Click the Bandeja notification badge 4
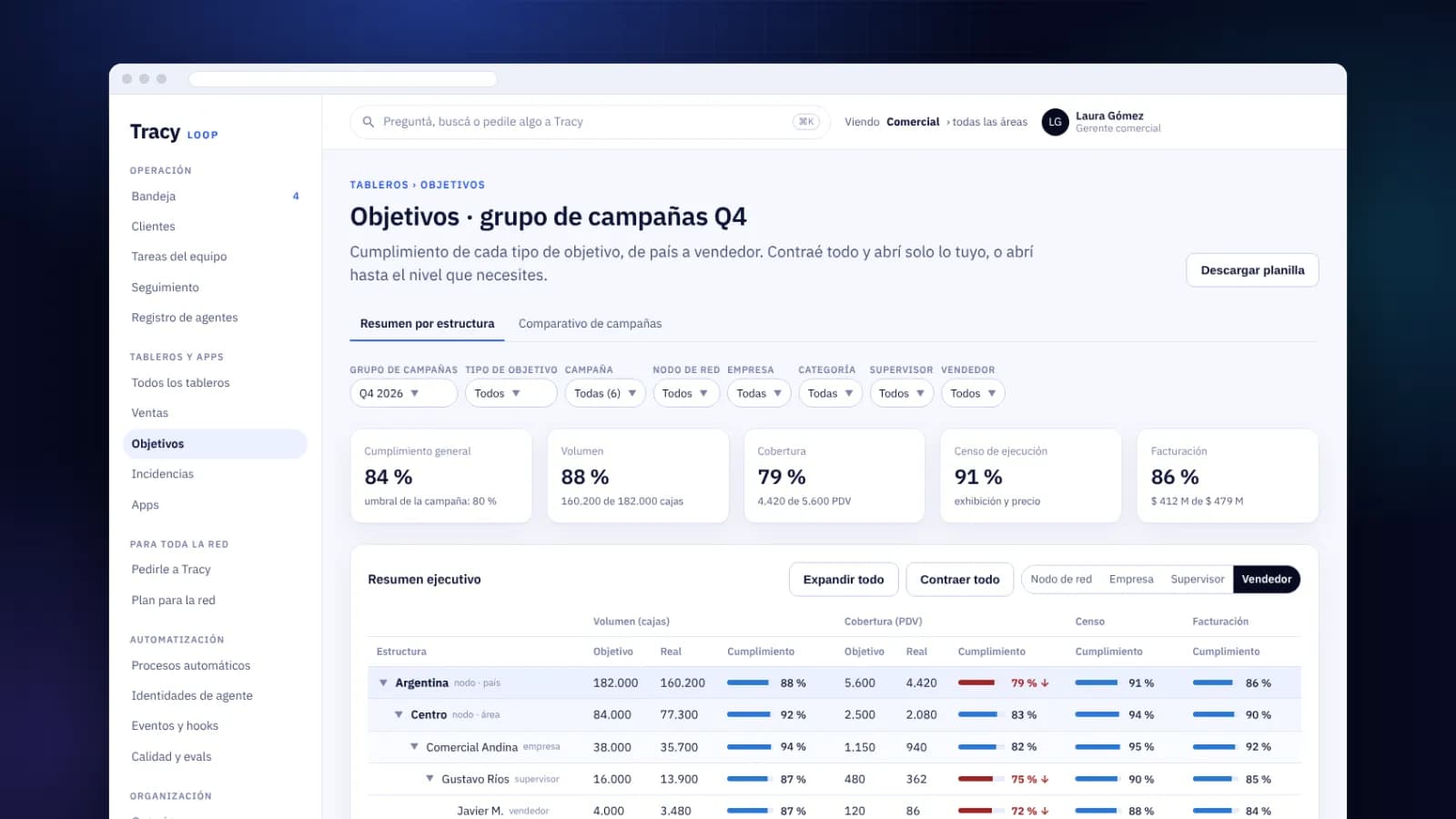1456x819 pixels. [296, 197]
